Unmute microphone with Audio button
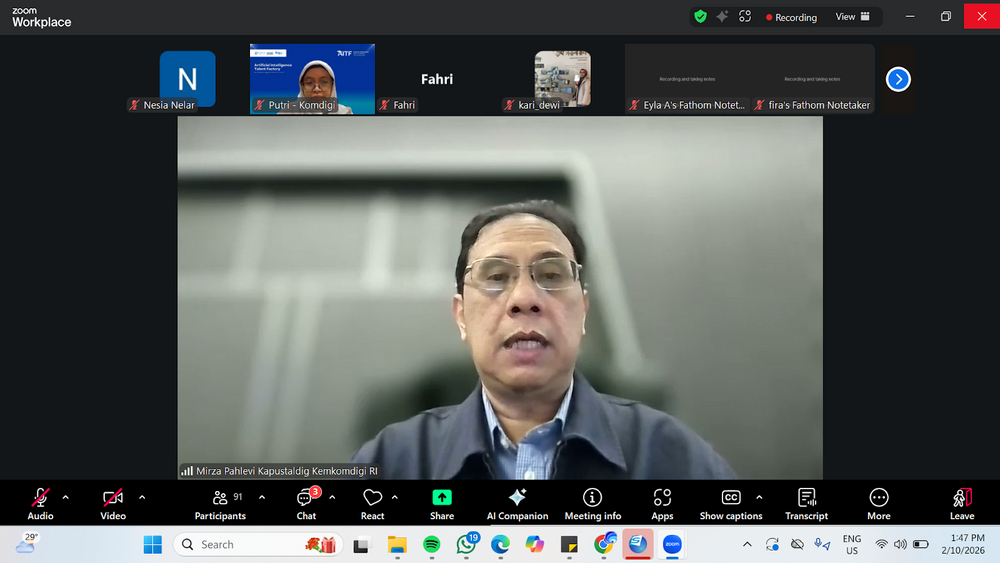Screen dimensions: 1000x563 (40, 503)
